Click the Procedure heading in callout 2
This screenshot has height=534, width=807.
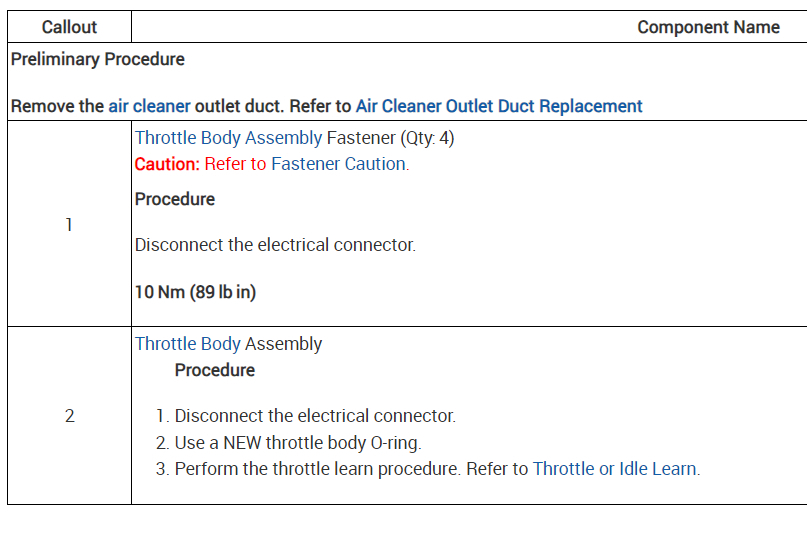click(215, 370)
